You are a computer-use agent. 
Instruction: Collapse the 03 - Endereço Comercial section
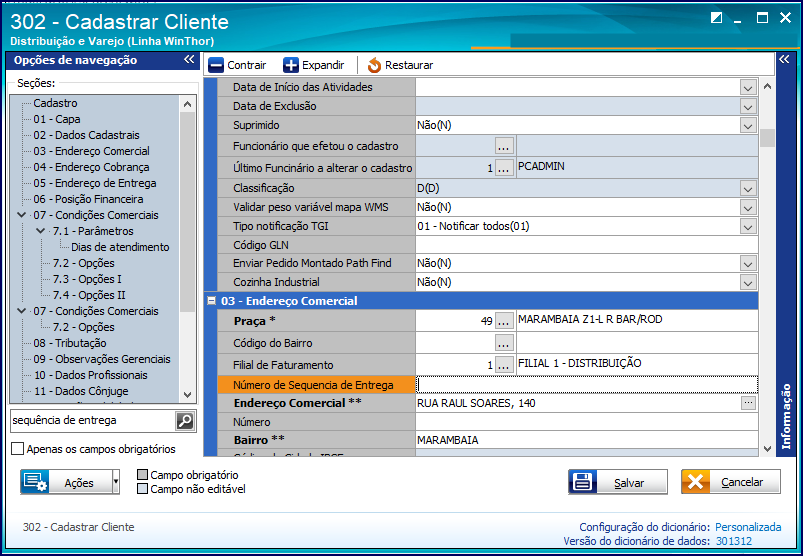click(211, 301)
